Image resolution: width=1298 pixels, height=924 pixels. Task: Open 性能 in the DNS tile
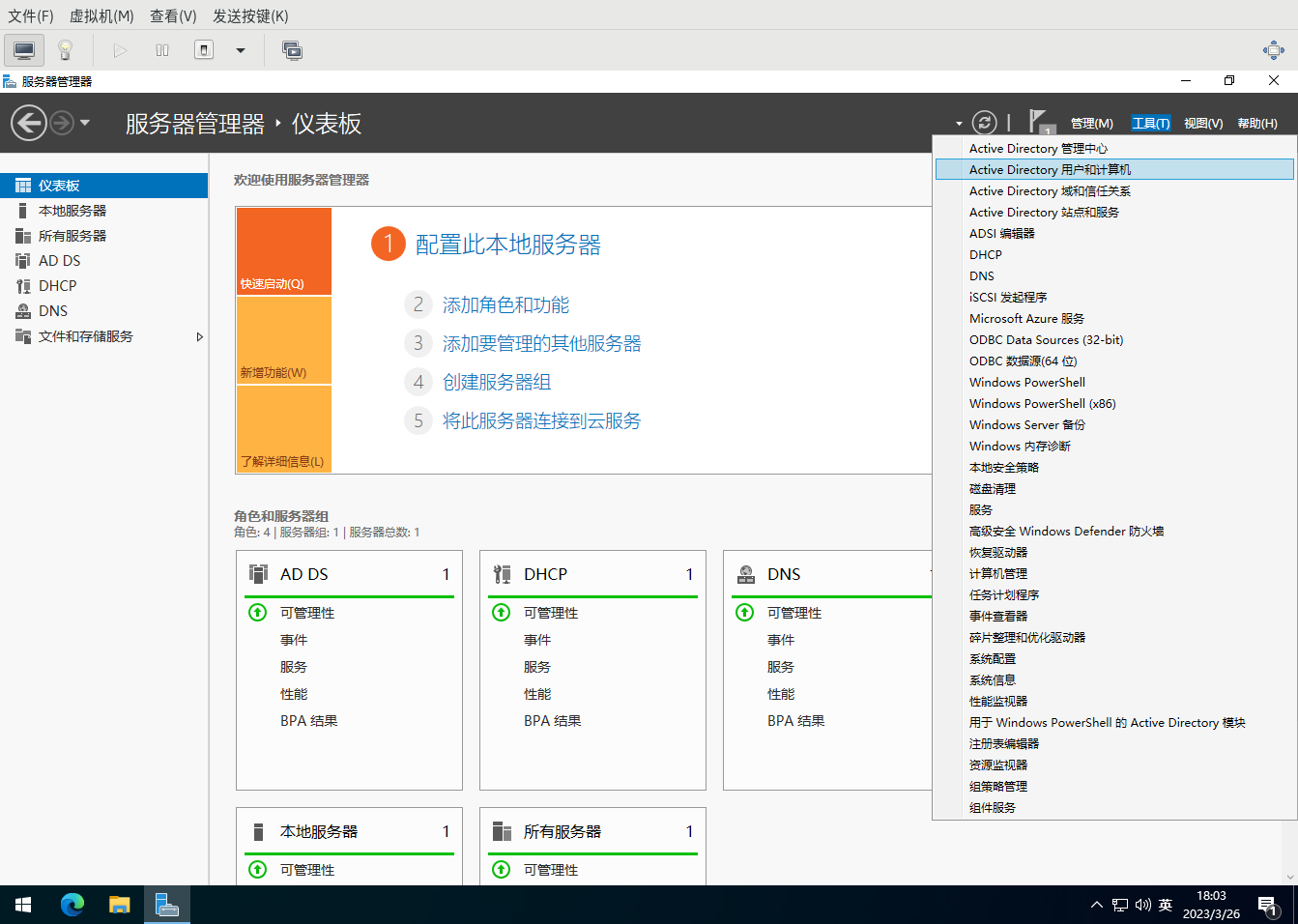781,694
